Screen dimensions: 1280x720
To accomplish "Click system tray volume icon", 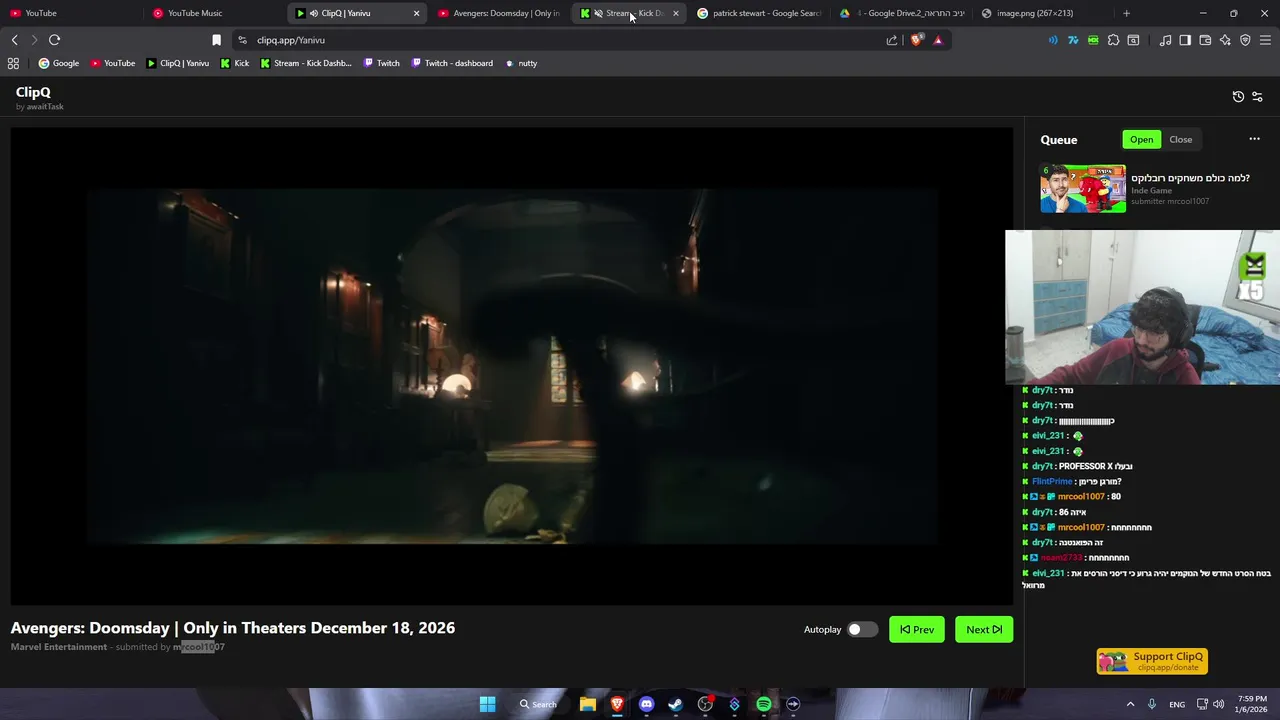I will 1218,704.
